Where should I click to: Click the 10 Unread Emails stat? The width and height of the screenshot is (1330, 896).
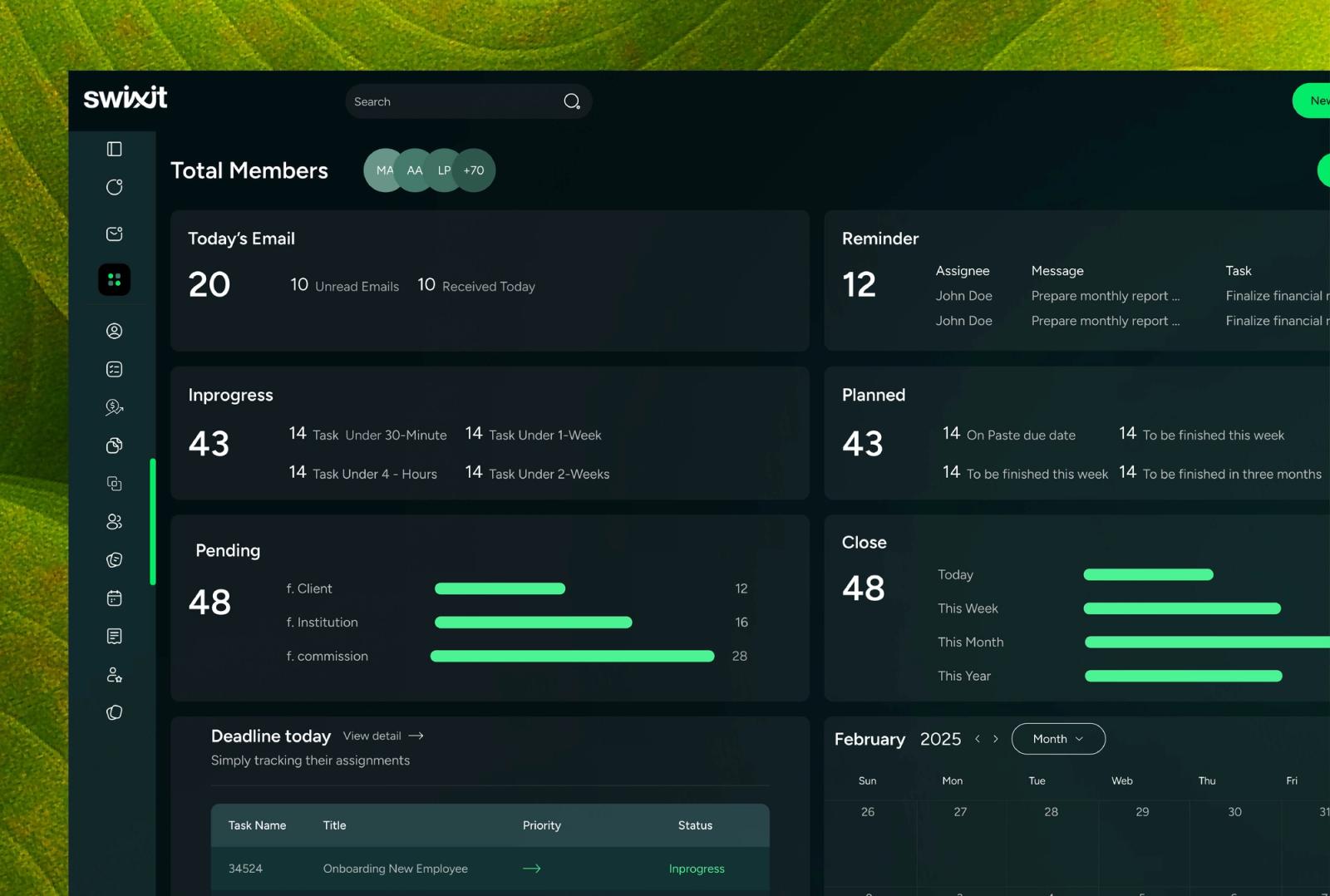coord(344,285)
